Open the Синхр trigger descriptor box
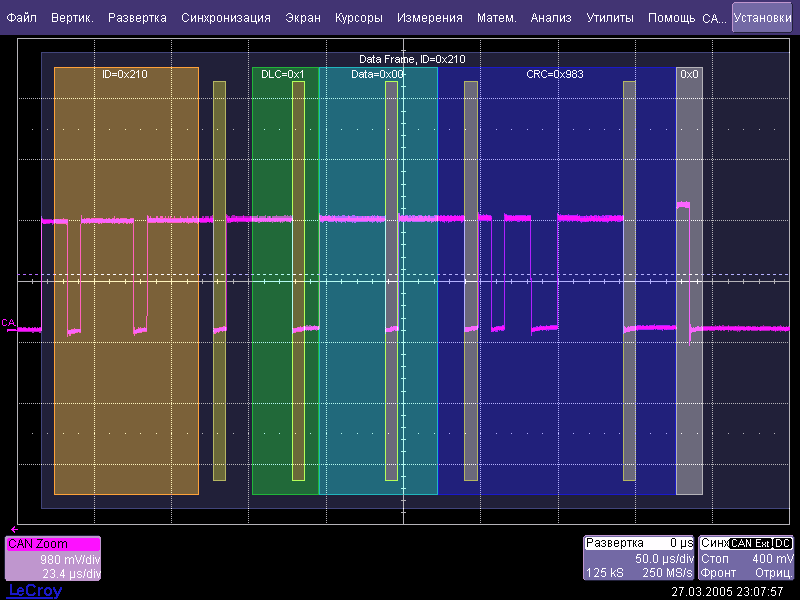 click(x=748, y=558)
